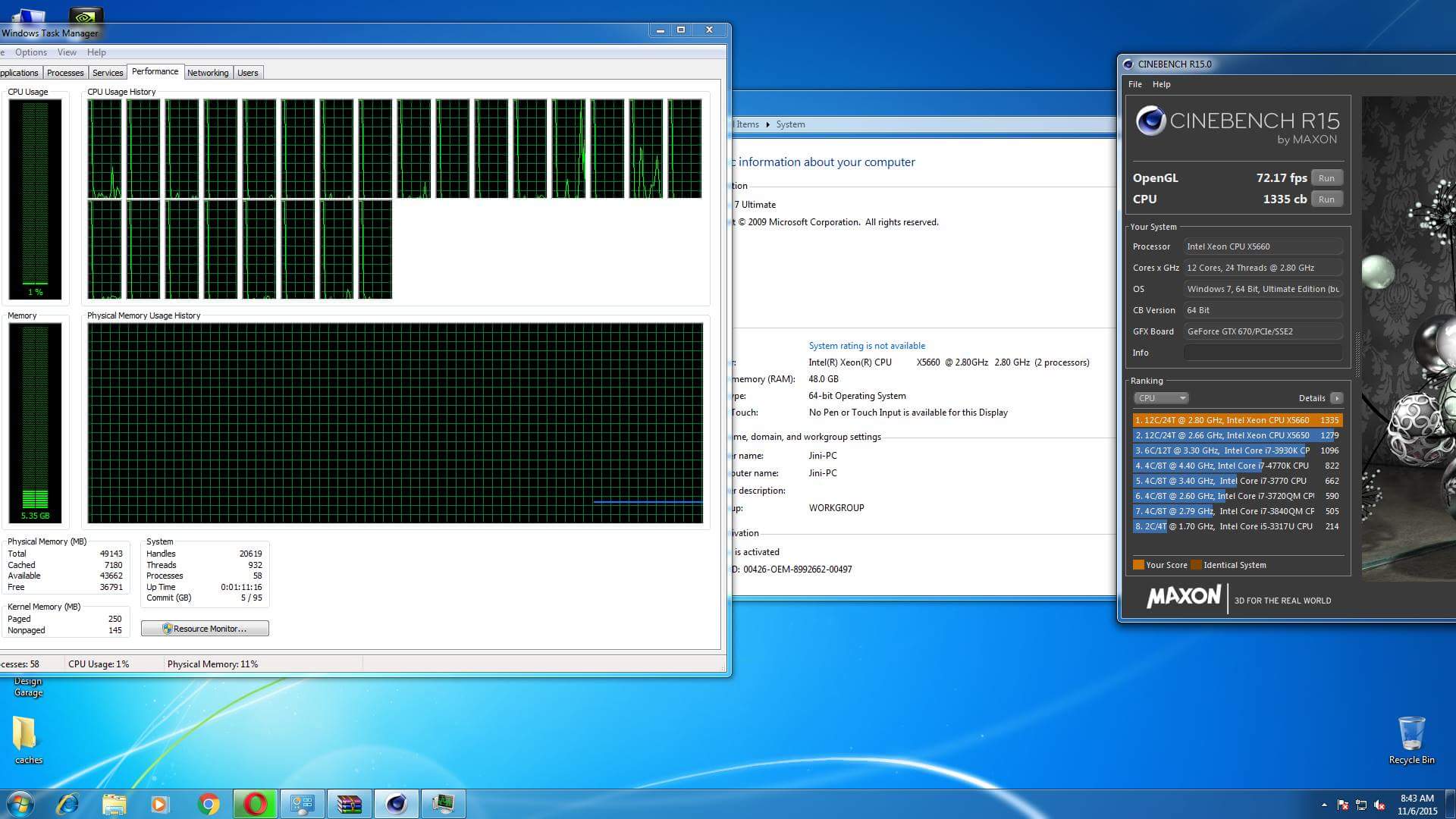This screenshot has width=1456, height=819.
Task: Open the WinRAR taskbar icon
Action: click(349, 803)
